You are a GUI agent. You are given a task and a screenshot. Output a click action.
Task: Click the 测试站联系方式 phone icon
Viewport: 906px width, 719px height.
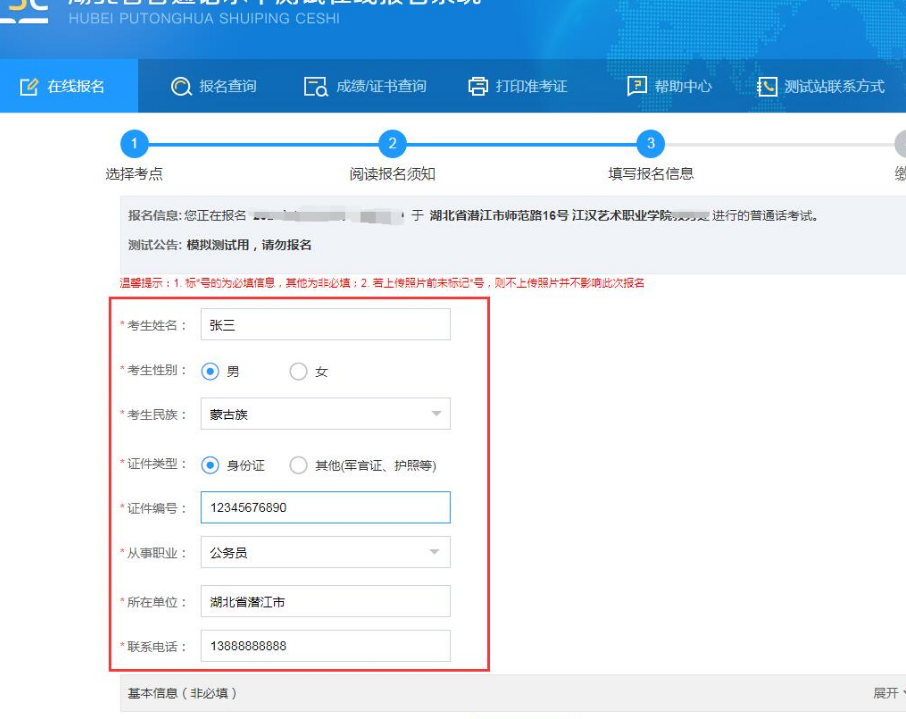(x=767, y=87)
